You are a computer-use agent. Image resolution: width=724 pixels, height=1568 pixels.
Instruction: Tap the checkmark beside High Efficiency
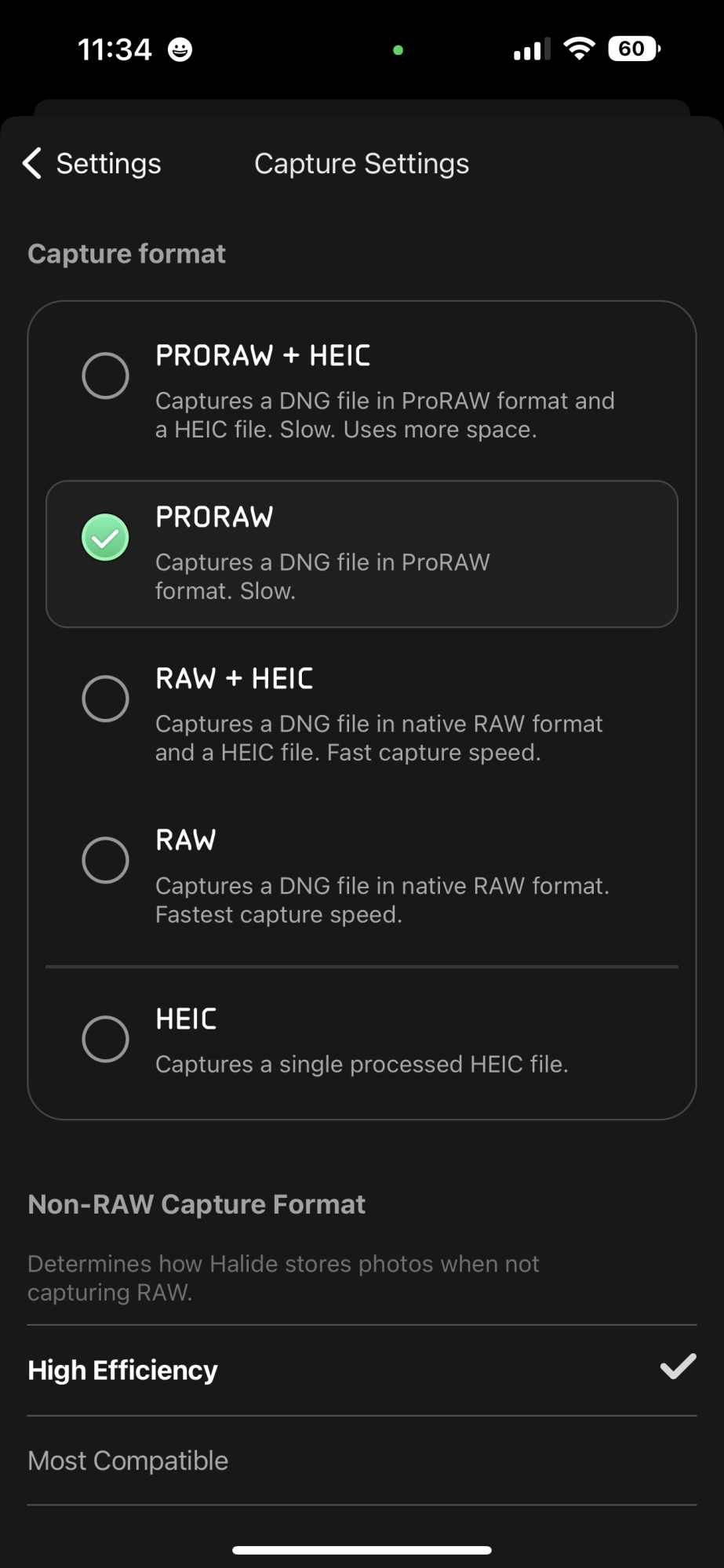[x=678, y=1367]
